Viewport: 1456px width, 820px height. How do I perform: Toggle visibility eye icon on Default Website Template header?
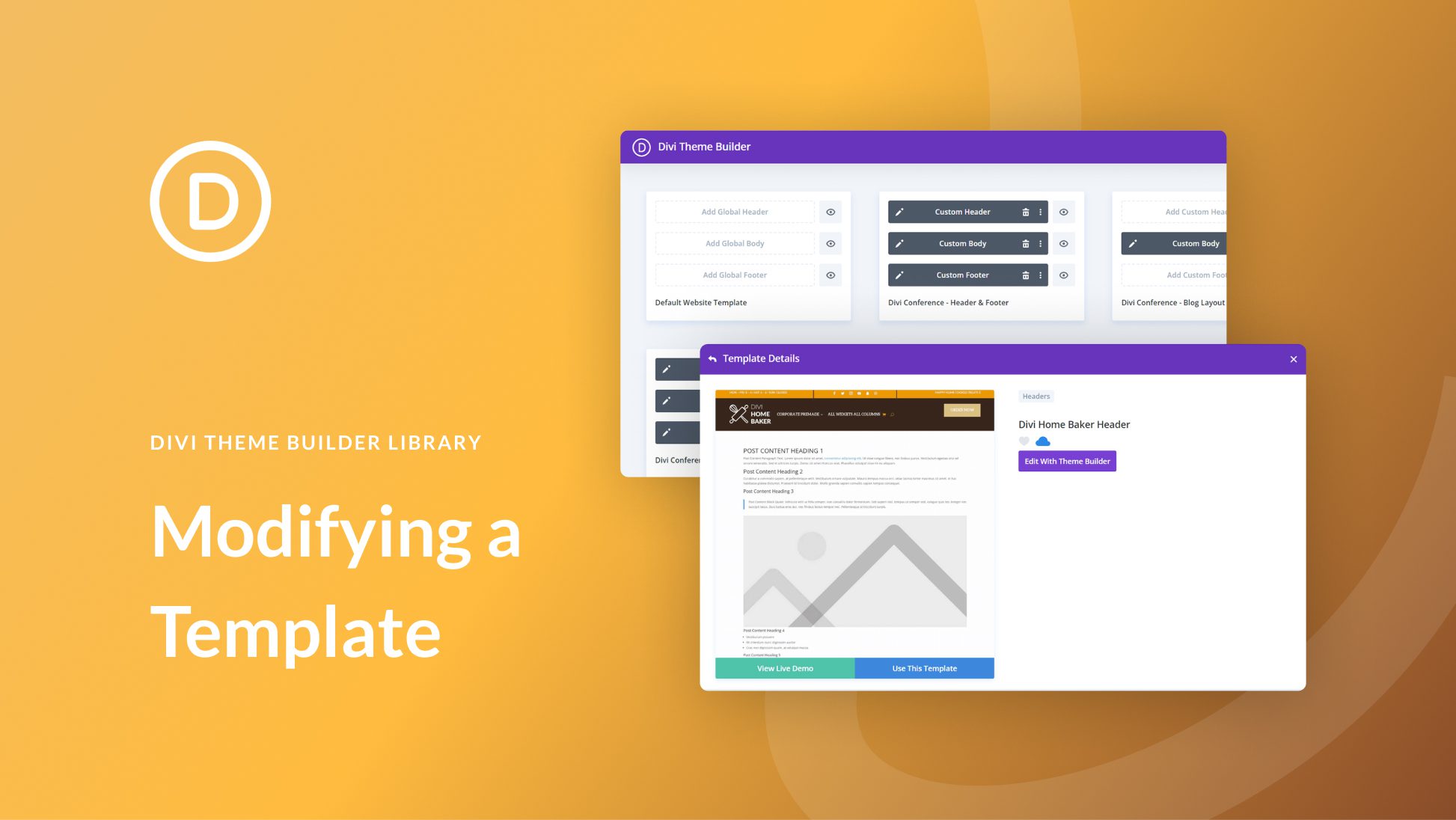[x=830, y=211]
